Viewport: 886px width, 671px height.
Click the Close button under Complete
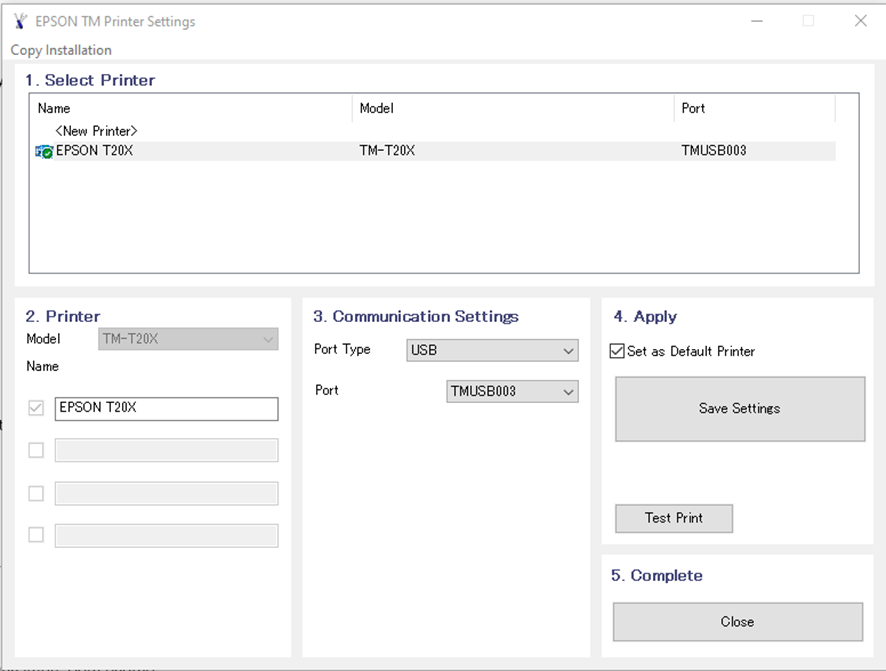coord(737,622)
